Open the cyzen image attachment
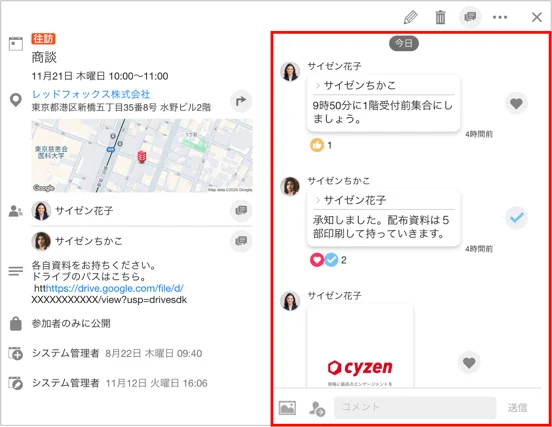 (x=360, y=346)
